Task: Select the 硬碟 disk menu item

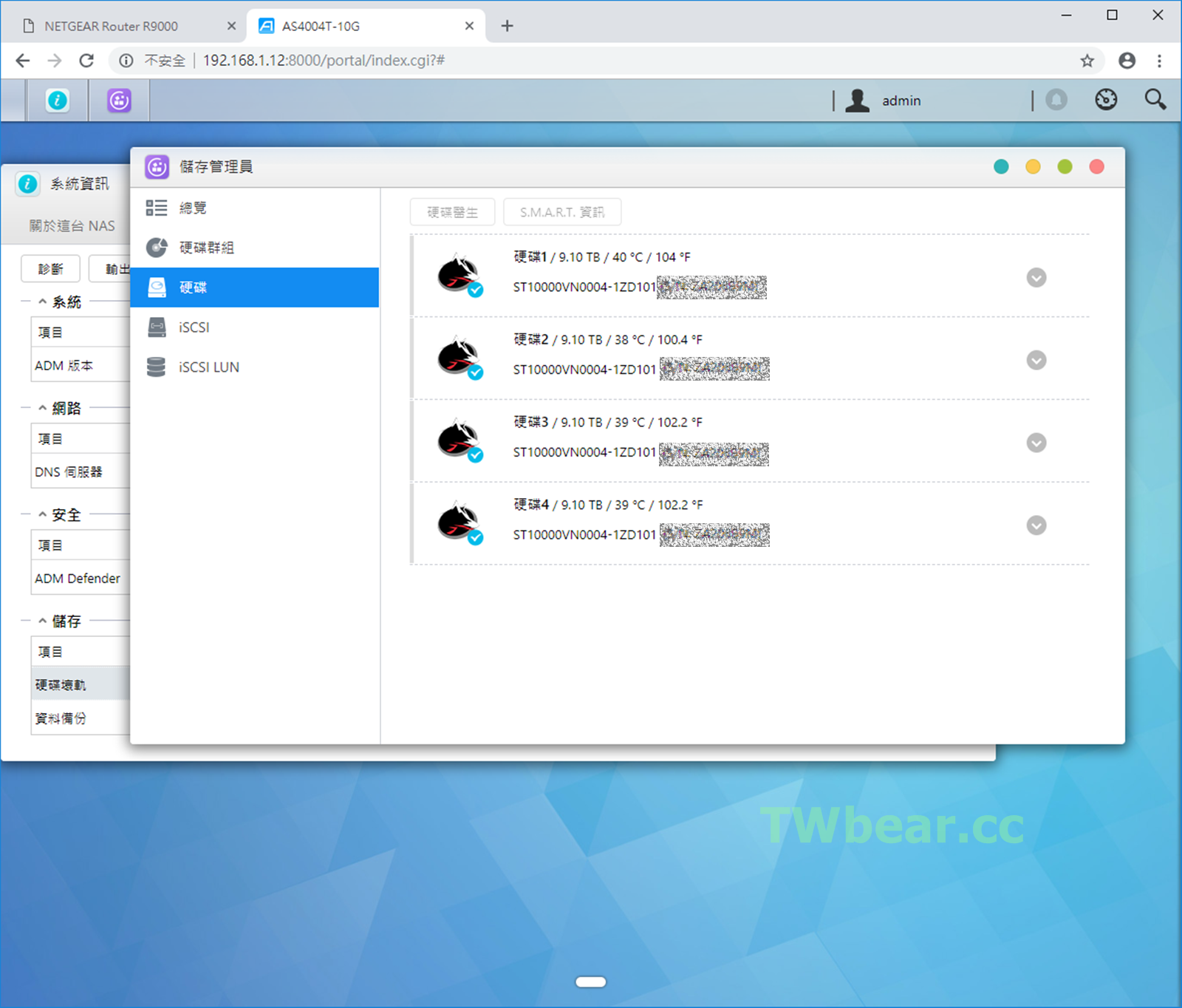Action: (x=255, y=287)
